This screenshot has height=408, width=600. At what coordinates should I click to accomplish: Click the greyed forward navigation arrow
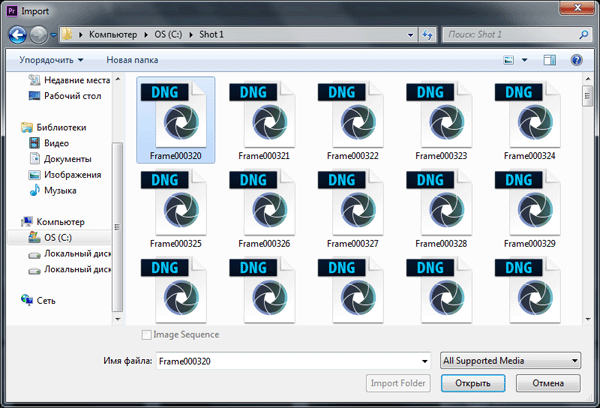point(39,35)
